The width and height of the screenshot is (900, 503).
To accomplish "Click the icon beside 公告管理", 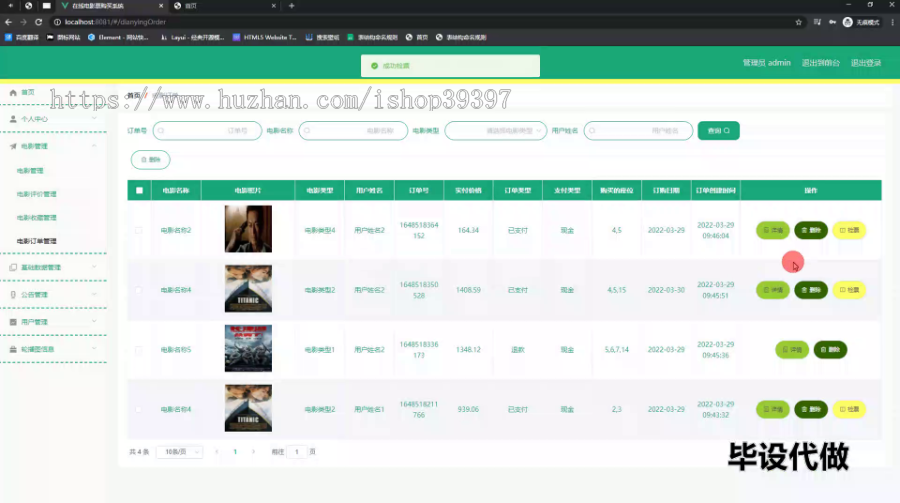I will [x=13, y=295].
